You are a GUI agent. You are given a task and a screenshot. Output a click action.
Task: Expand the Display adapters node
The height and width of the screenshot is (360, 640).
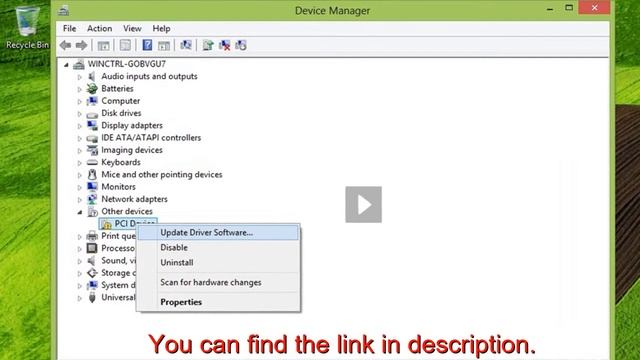coord(80,126)
